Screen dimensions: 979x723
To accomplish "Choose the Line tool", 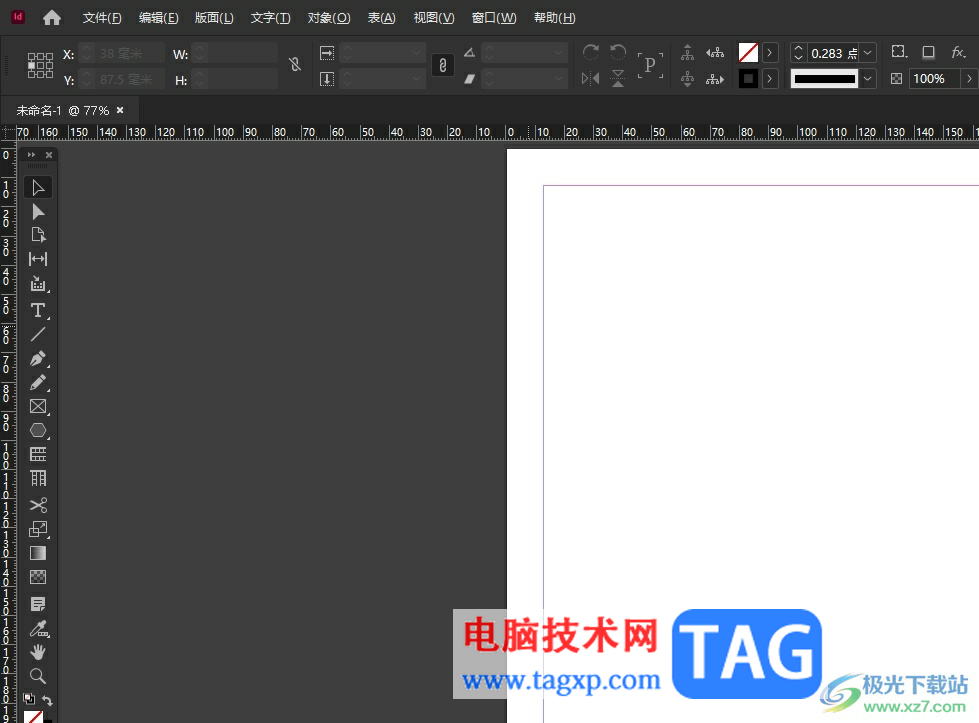I will [38, 334].
